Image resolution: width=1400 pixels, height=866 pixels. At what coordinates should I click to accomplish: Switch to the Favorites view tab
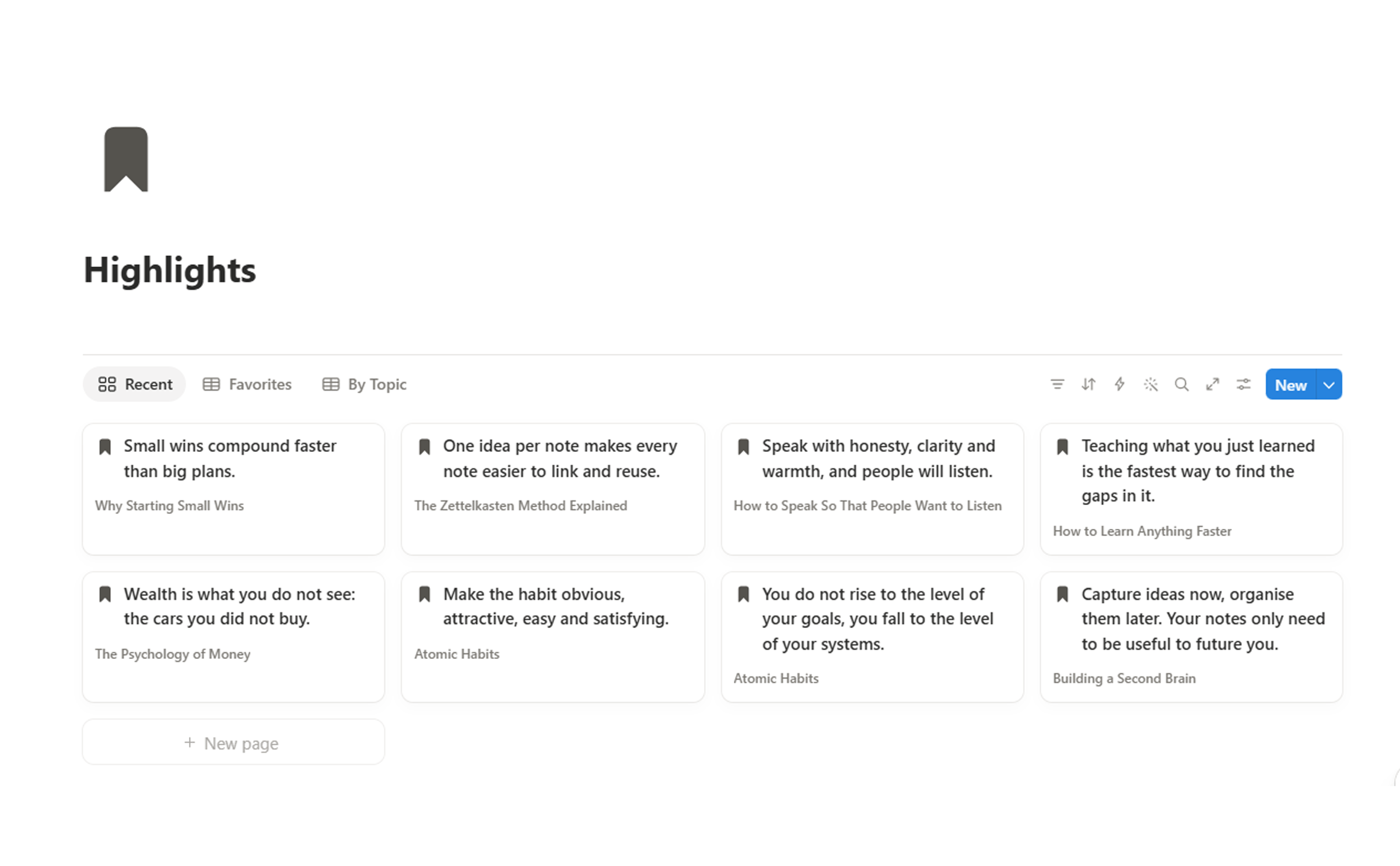click(247, 384)
